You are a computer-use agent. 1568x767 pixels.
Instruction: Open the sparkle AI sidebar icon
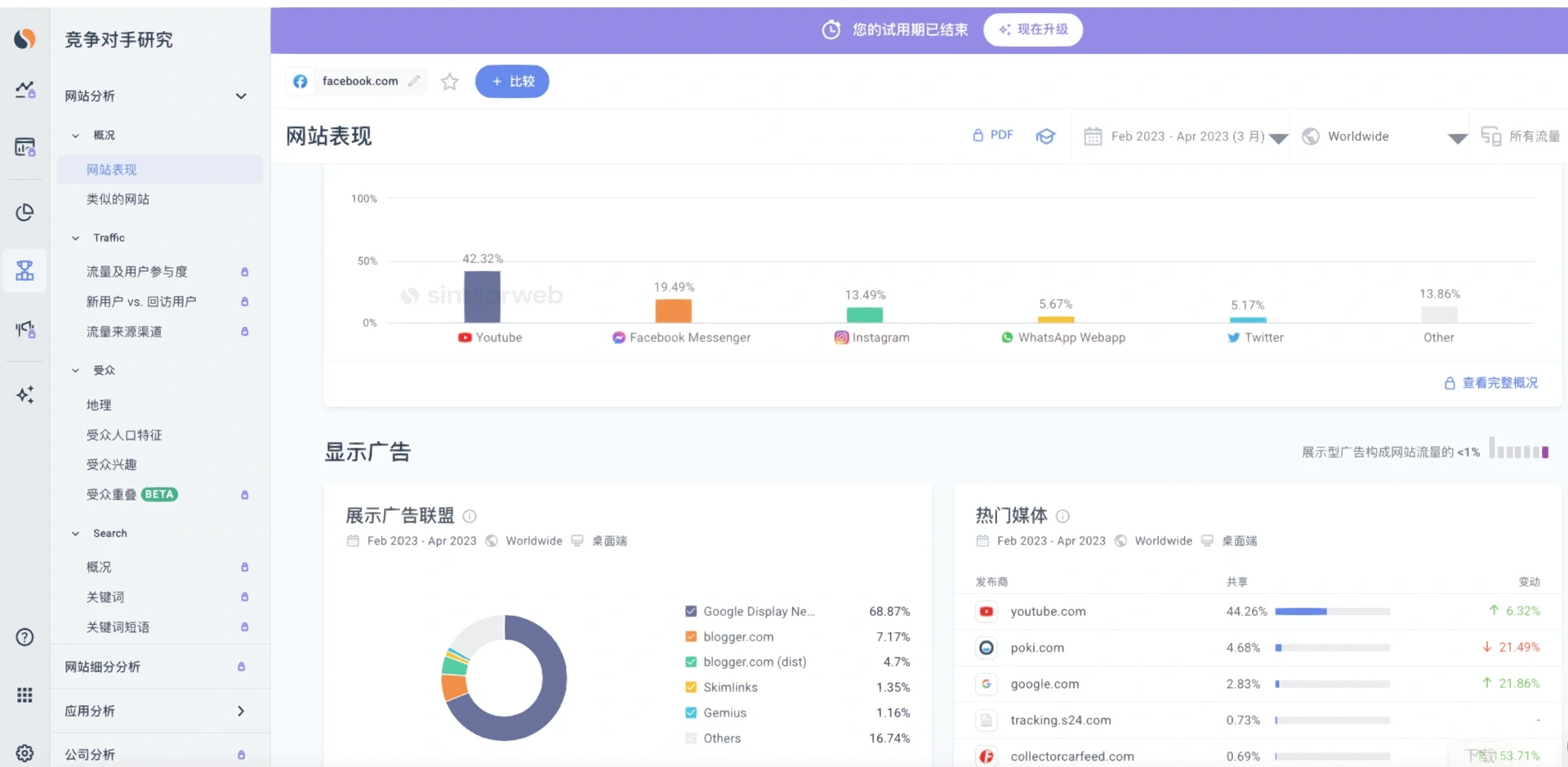(x=24, y=395)
